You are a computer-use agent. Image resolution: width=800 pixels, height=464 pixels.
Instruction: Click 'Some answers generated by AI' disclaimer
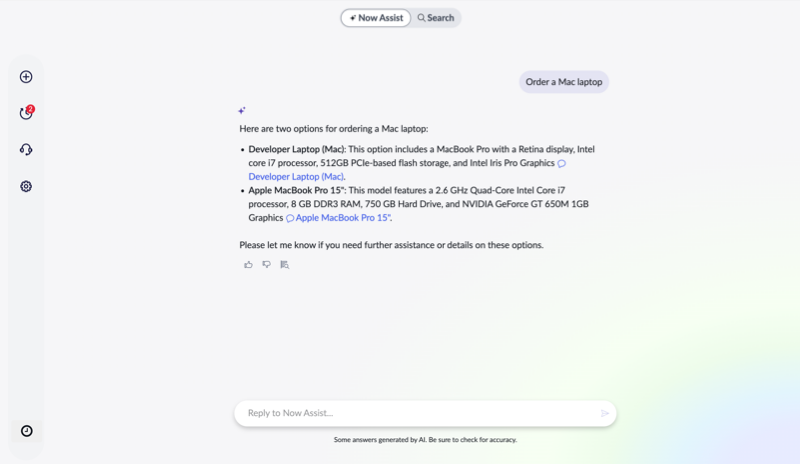coord(425,439)
